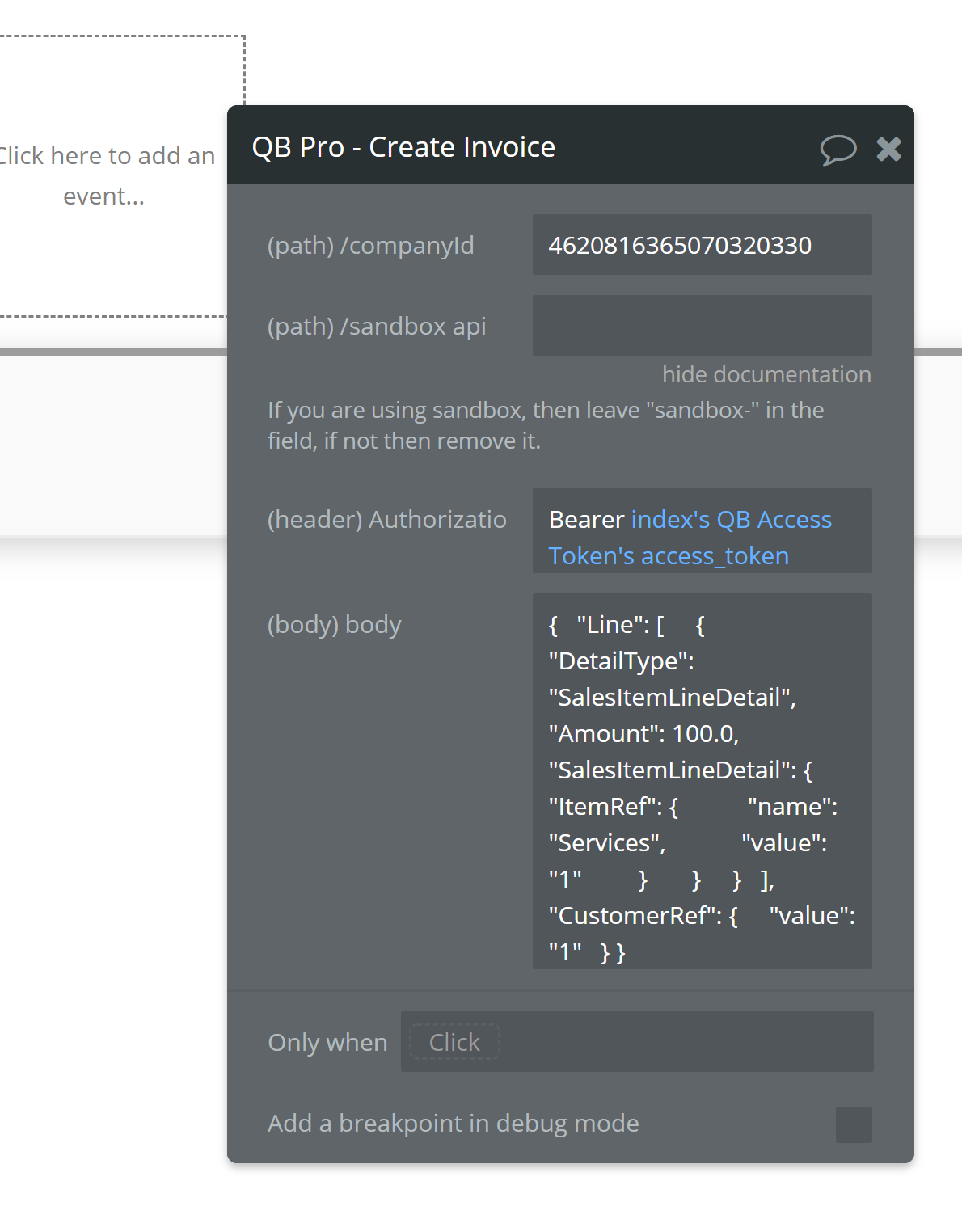
Task: Edit the JSON body text field
Action: coord(702,781)
